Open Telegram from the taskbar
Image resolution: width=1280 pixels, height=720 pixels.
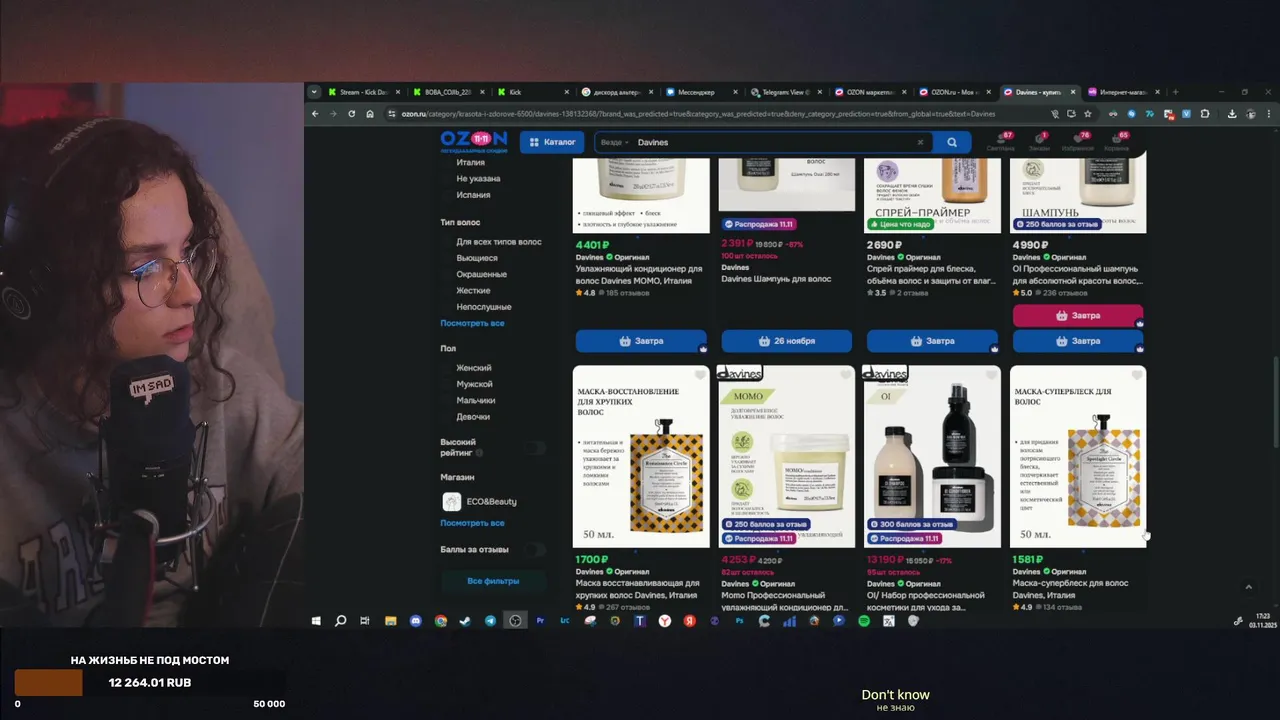pos(490,621)
